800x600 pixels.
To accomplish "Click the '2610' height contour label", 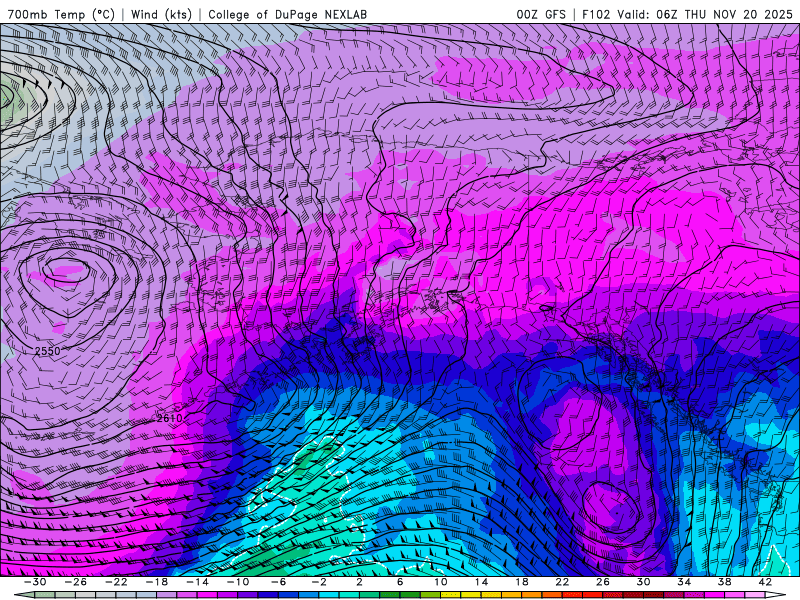I will (169, 418).
